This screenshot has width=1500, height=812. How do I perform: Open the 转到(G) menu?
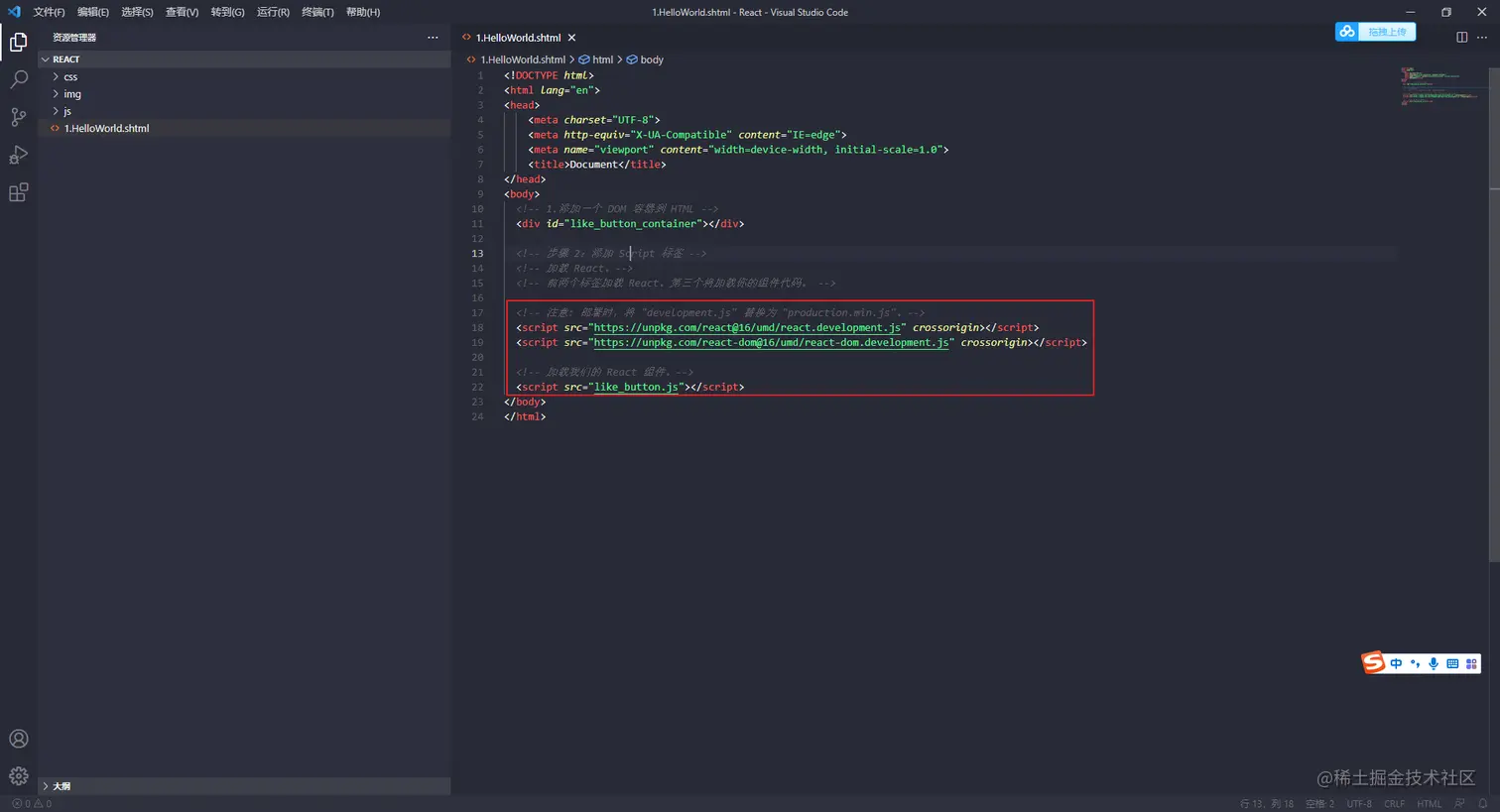(227, 12)
